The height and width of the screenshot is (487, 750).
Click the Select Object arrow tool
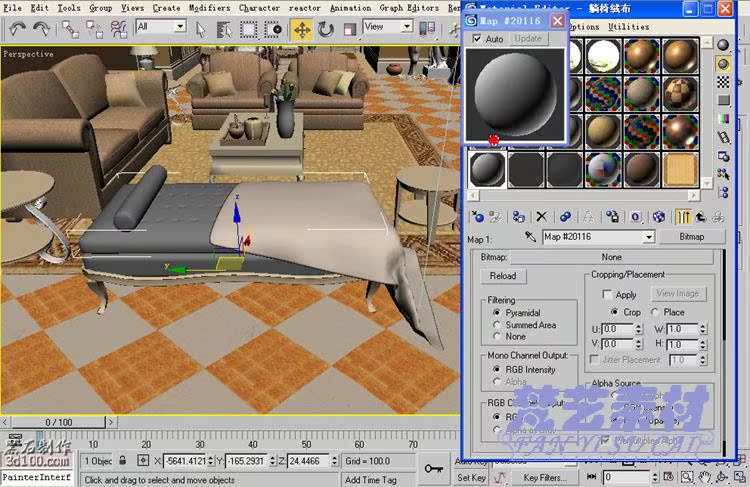(x=201, y=29)
